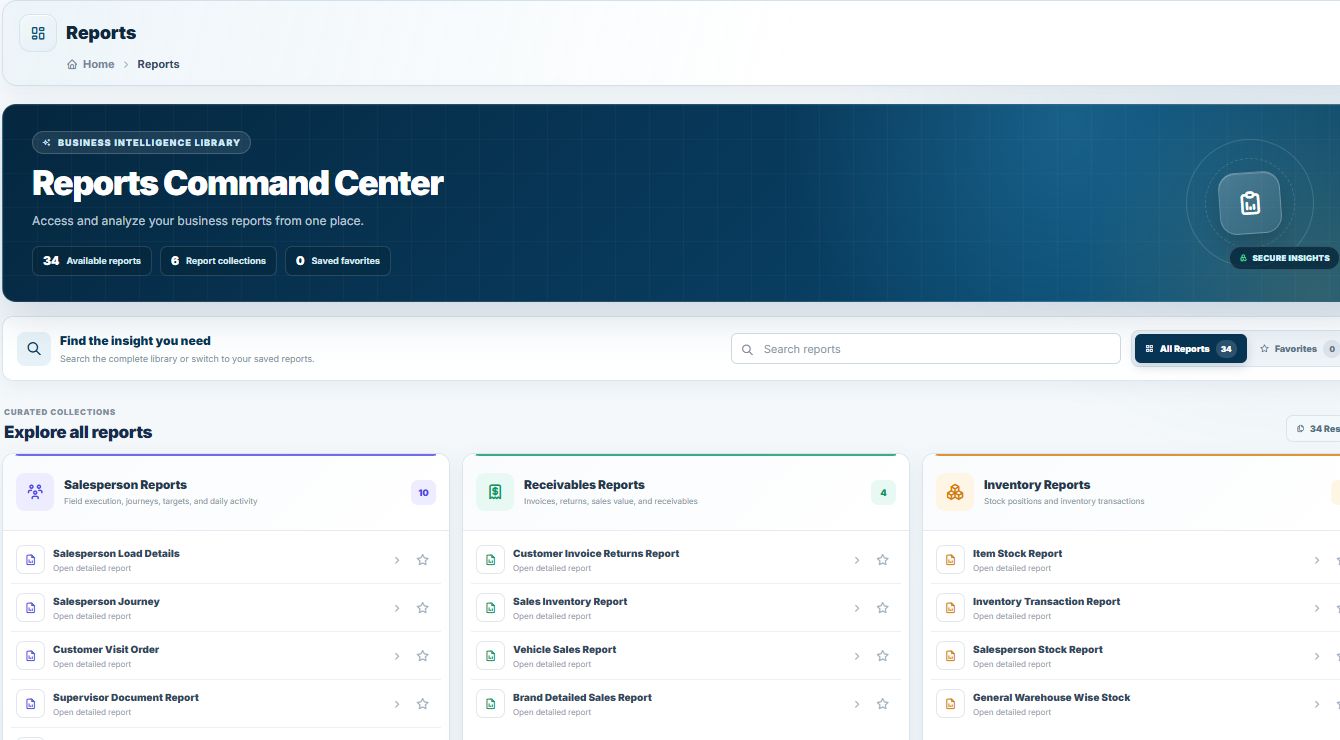The width and height of the screenshot is (1340, 740).
Task: Click the Business Intelligence Library badge
Action: click(141, 143)
